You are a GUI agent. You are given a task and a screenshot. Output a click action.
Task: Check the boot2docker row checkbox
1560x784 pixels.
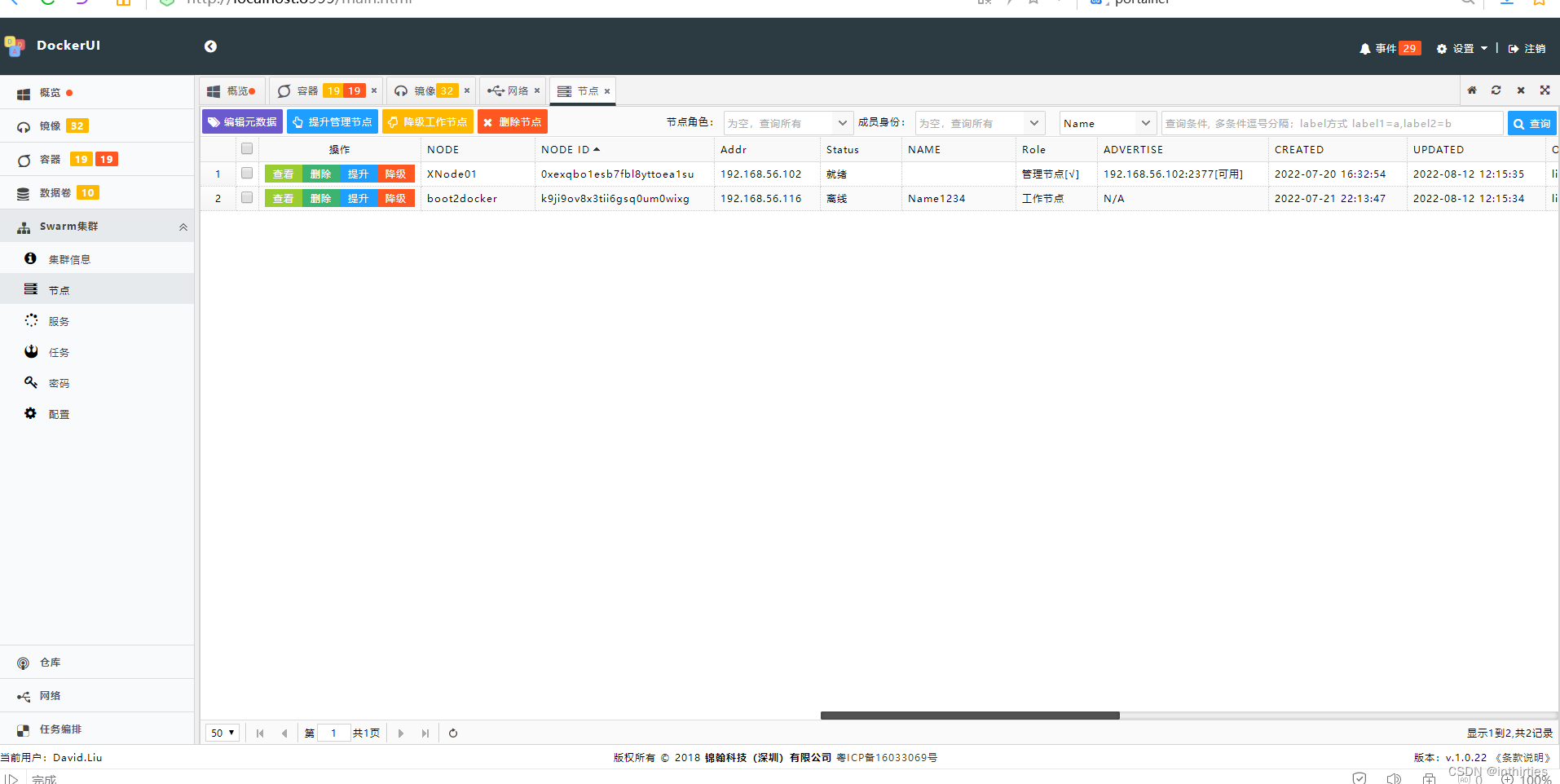[247, 197]
